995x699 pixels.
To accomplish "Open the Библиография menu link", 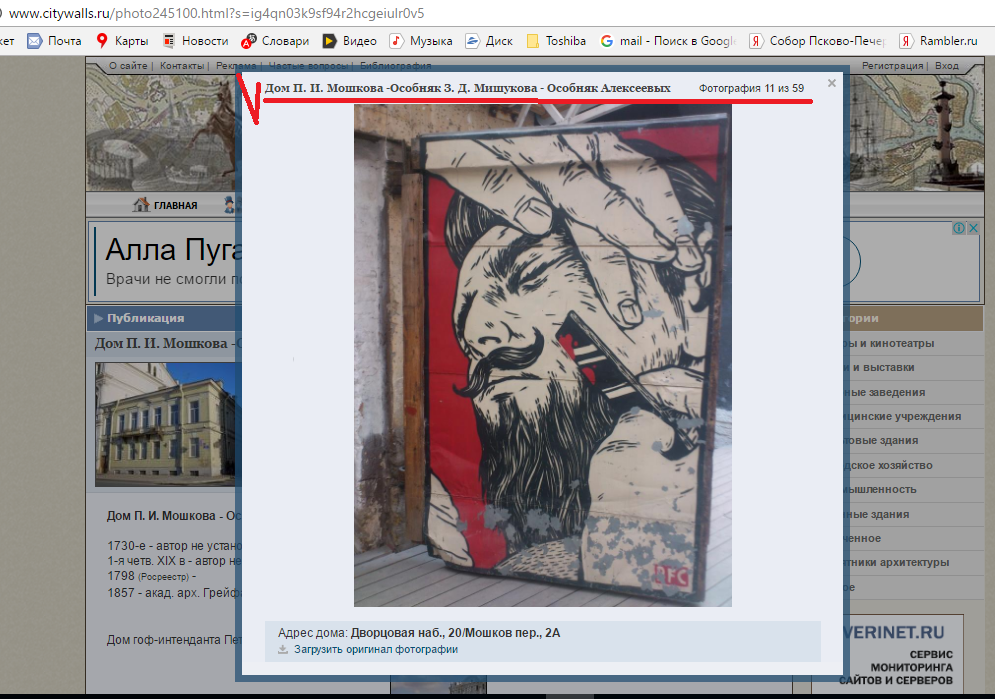I will [395, 65].
